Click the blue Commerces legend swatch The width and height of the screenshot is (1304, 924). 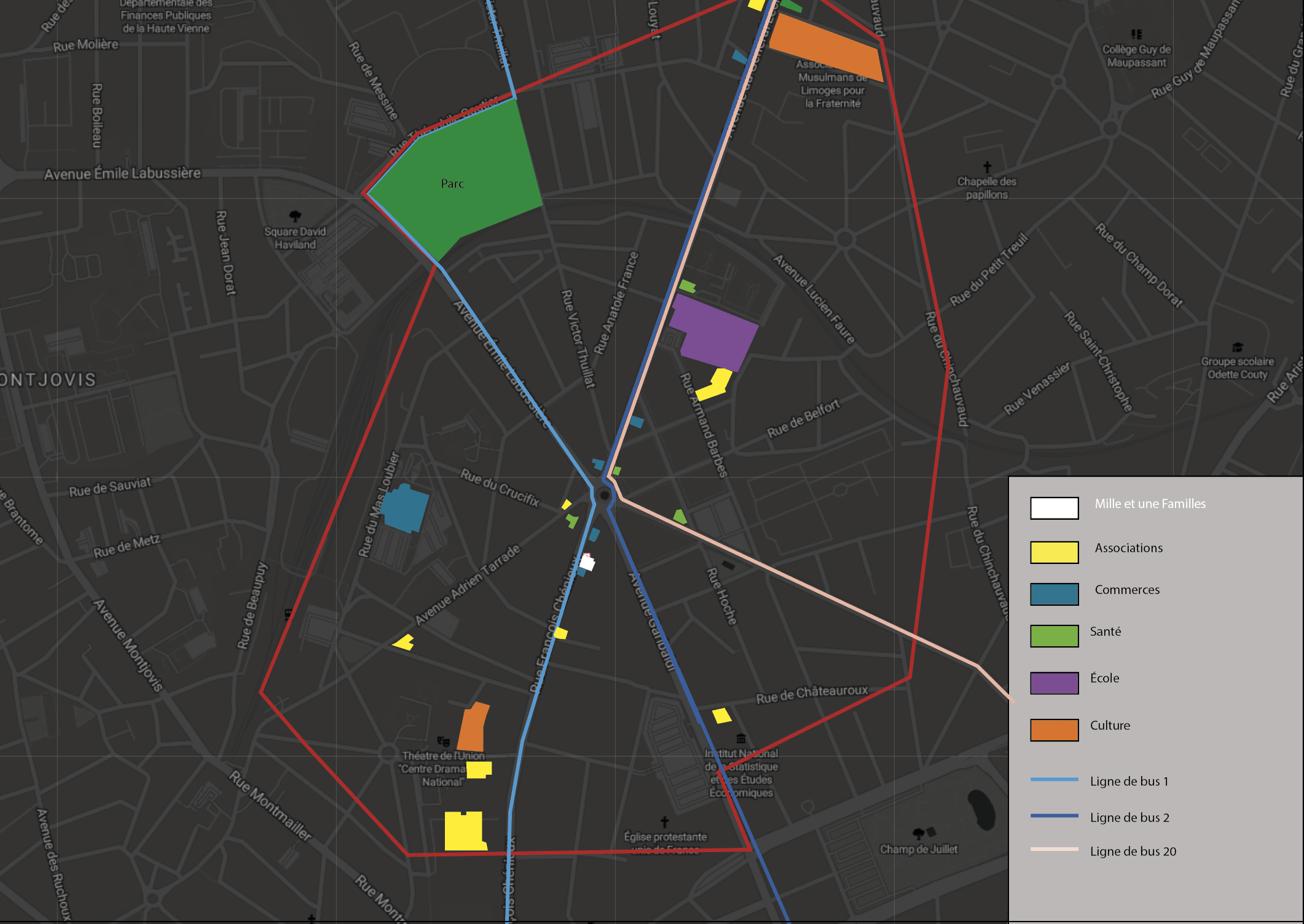pos(1054,594)
